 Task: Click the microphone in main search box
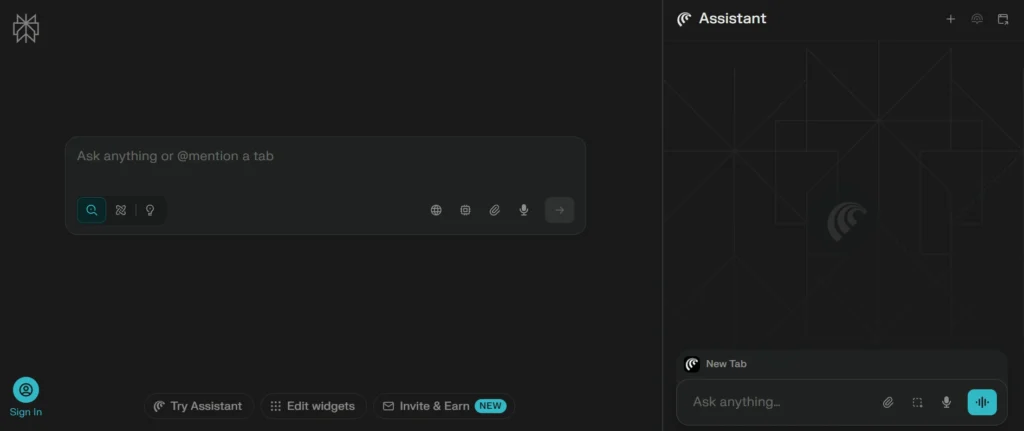click(x=523, y=210)
